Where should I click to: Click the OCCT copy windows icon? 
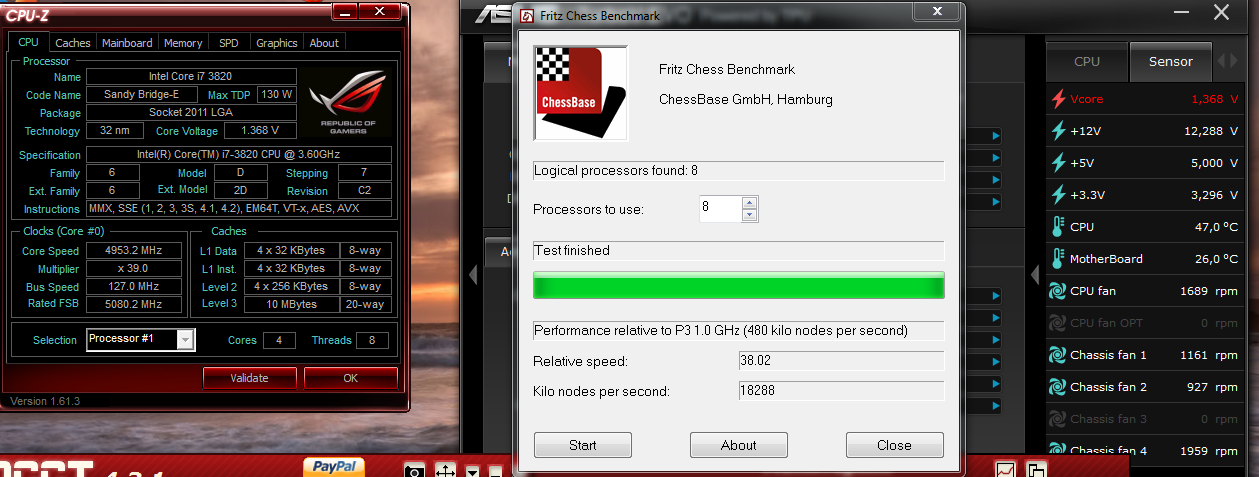pyautogui.click(x=1036, y=471)
